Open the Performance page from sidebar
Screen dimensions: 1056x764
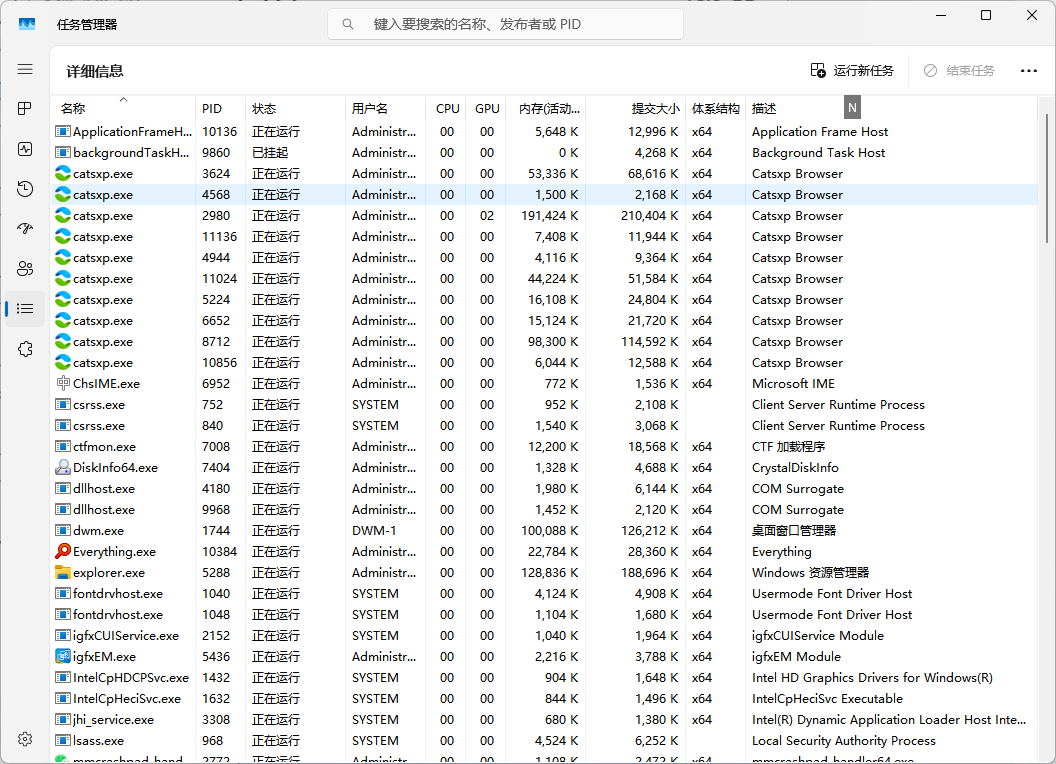(25, 149)
